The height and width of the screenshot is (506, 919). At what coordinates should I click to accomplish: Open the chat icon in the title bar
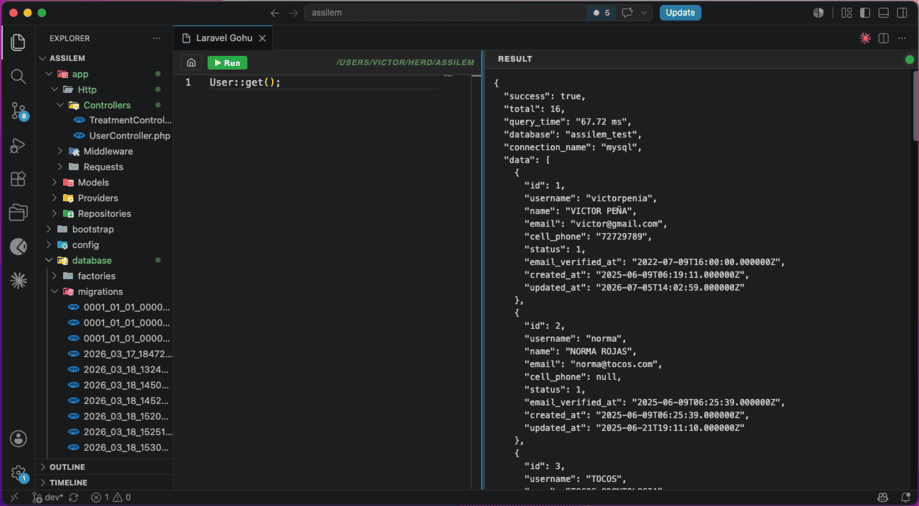(x=627, y=13)
